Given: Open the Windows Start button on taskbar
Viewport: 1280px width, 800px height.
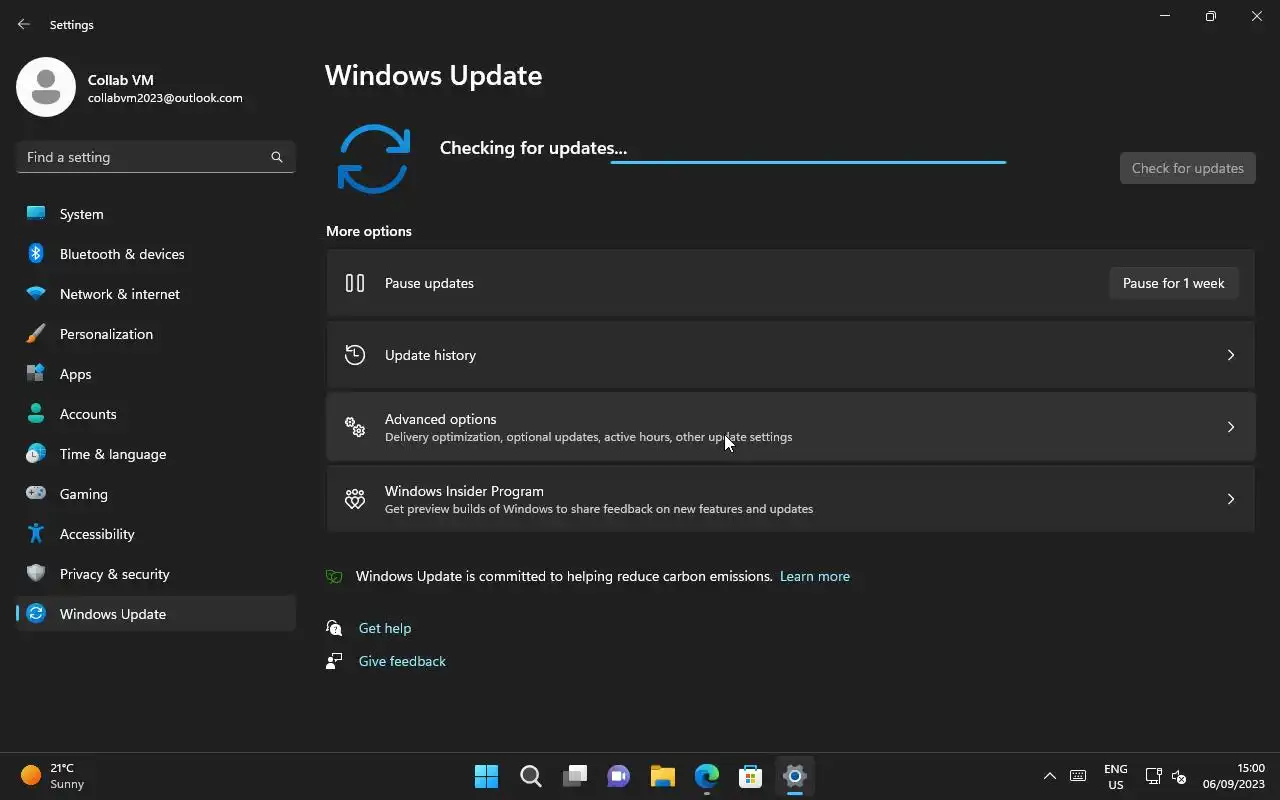Looking at the screenshot, I should point(487,776).
